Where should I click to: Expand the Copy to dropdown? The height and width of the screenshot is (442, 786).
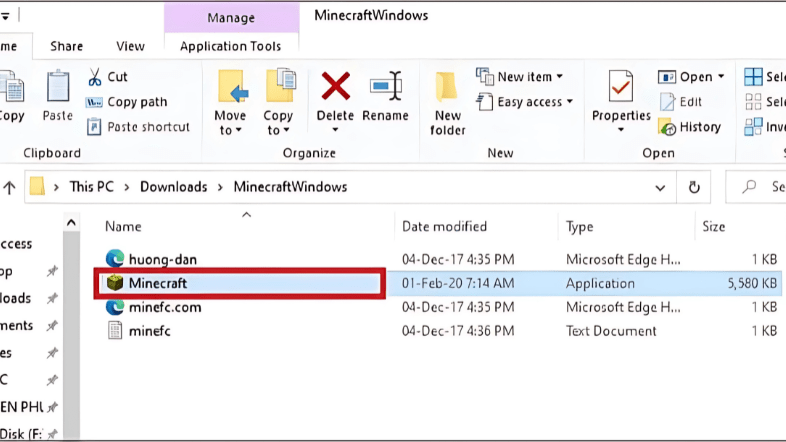(x=278, y=131)
